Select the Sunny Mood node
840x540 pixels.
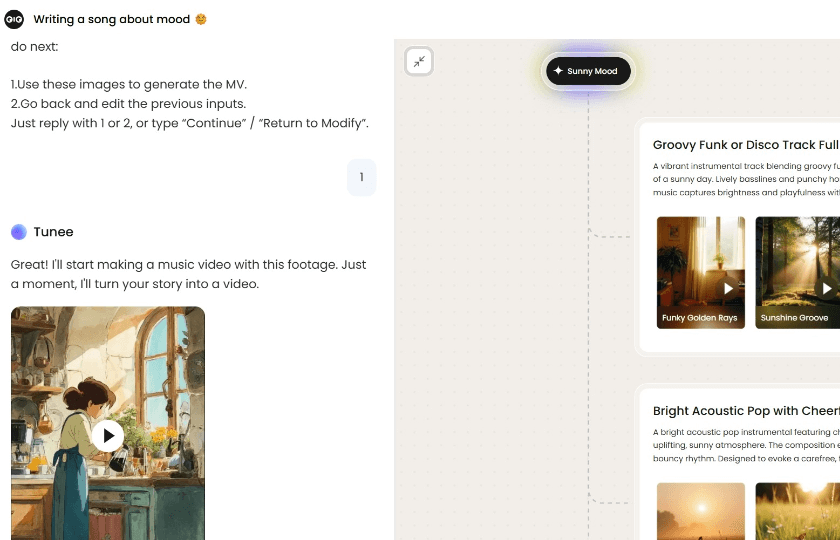coord(589,71)
